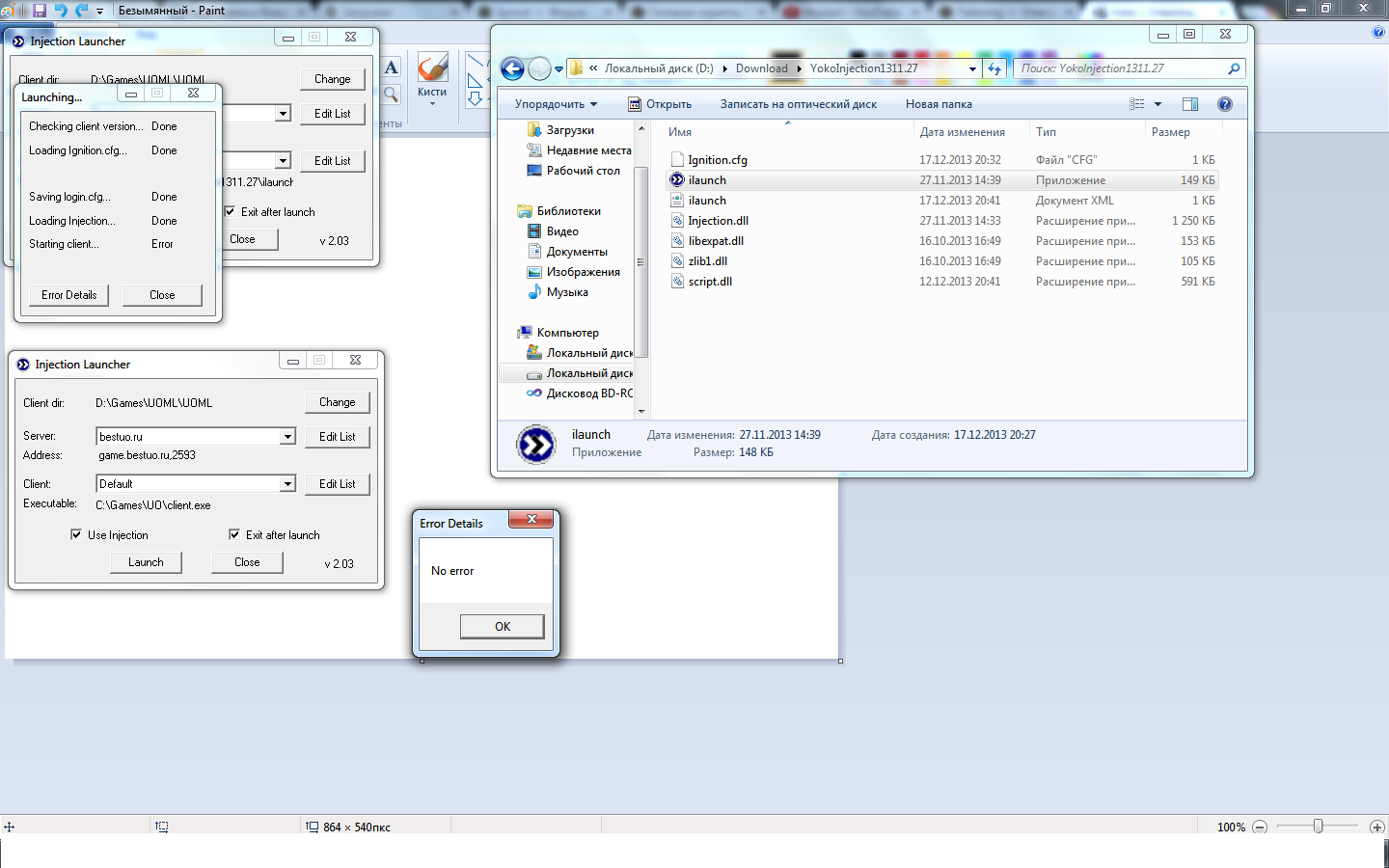Click Новая папка in Explorer toolbar
Screen dimensions: 1389x868
tap(939, 104)
